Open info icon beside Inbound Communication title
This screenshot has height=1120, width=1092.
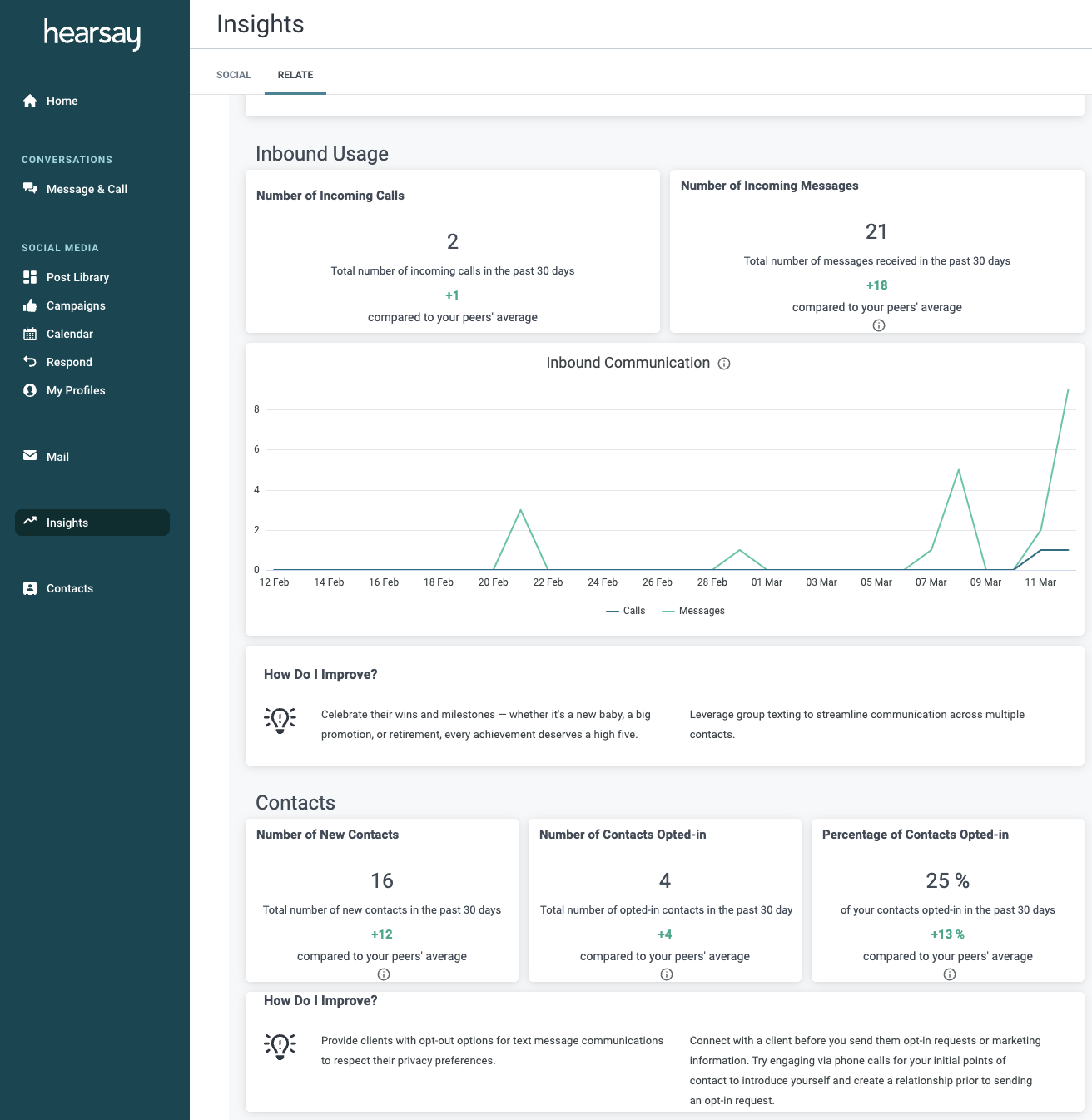click(x=724, y=364)
